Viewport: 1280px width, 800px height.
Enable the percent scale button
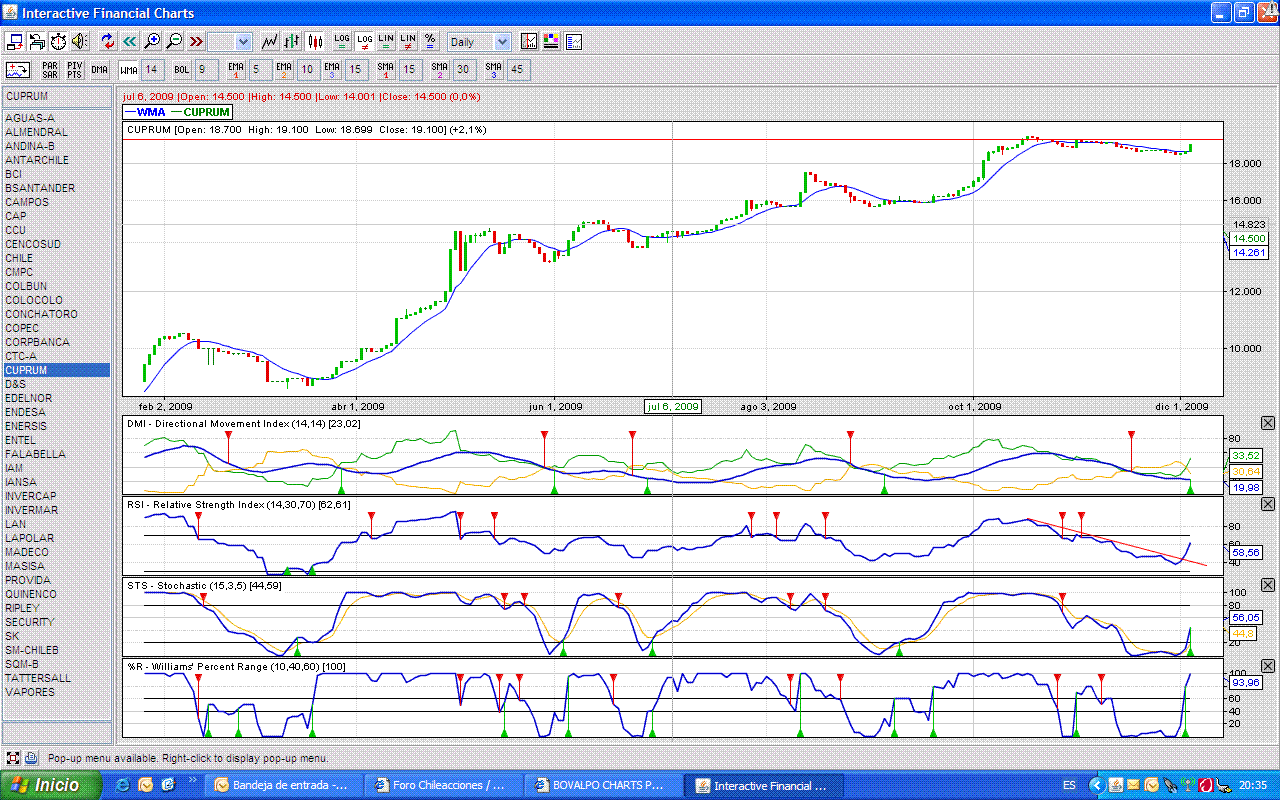(x=430, y=42)
